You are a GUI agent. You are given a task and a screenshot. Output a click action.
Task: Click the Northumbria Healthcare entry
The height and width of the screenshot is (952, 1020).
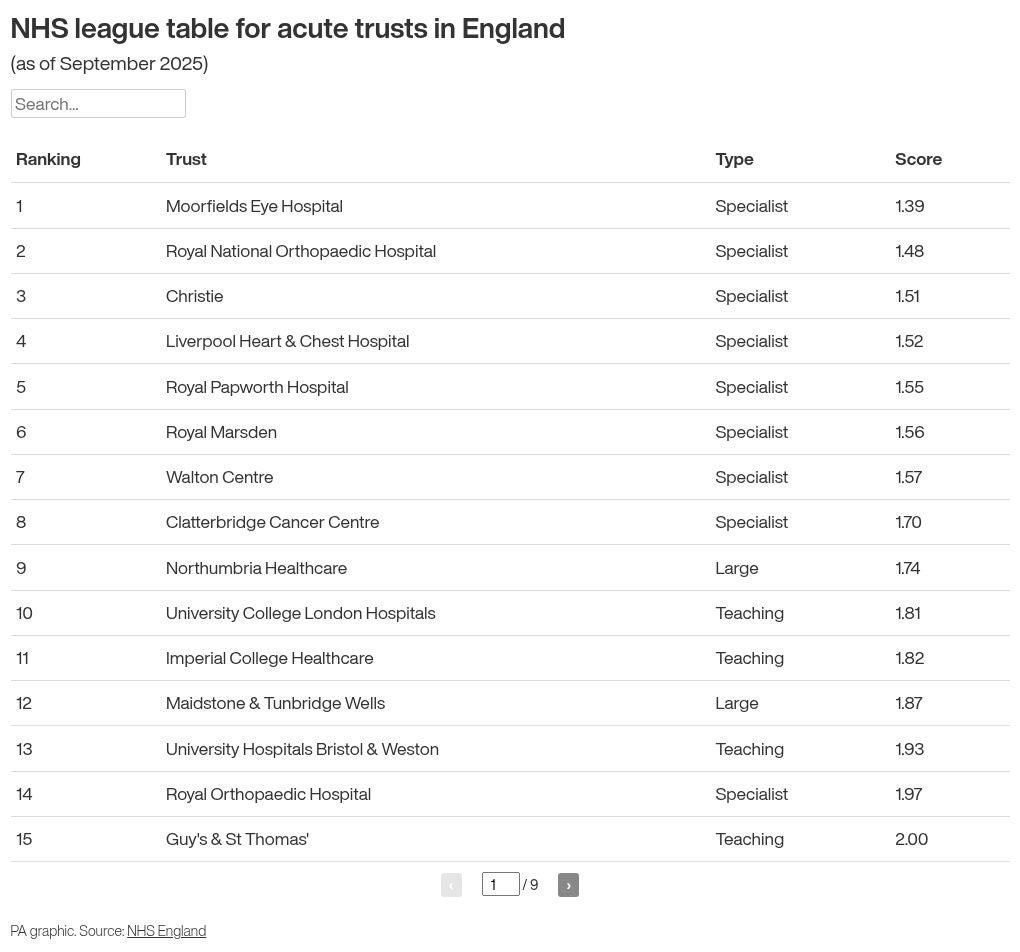256,568
